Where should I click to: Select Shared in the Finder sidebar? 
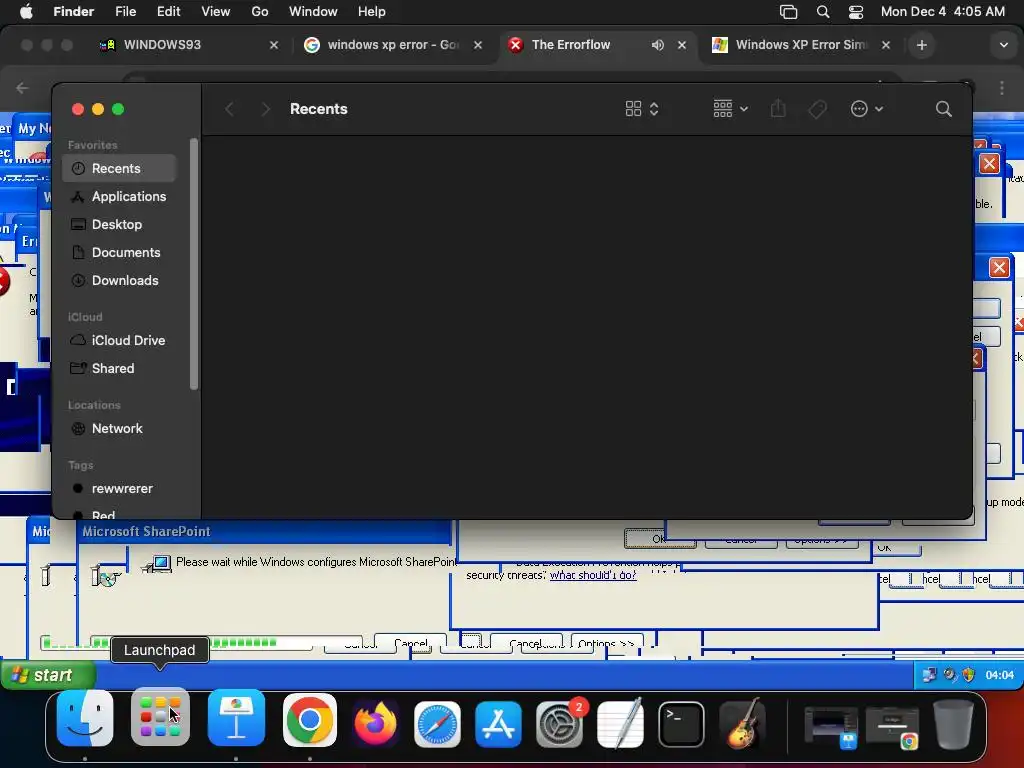[120, 369]
